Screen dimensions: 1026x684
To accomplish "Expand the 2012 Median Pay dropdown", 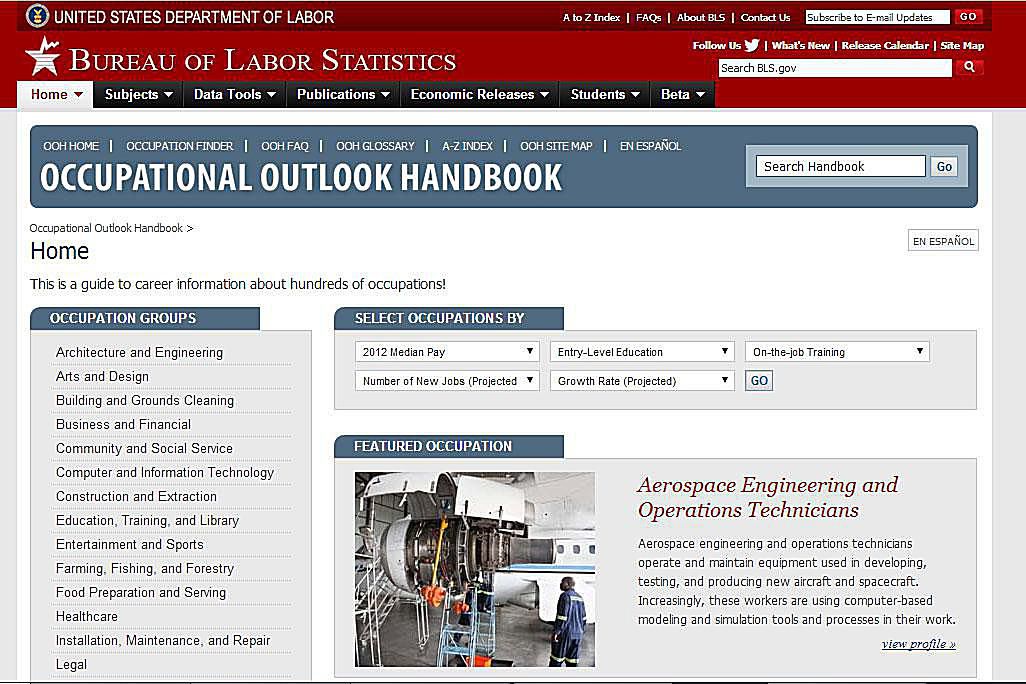I will (x=447, y=351).
